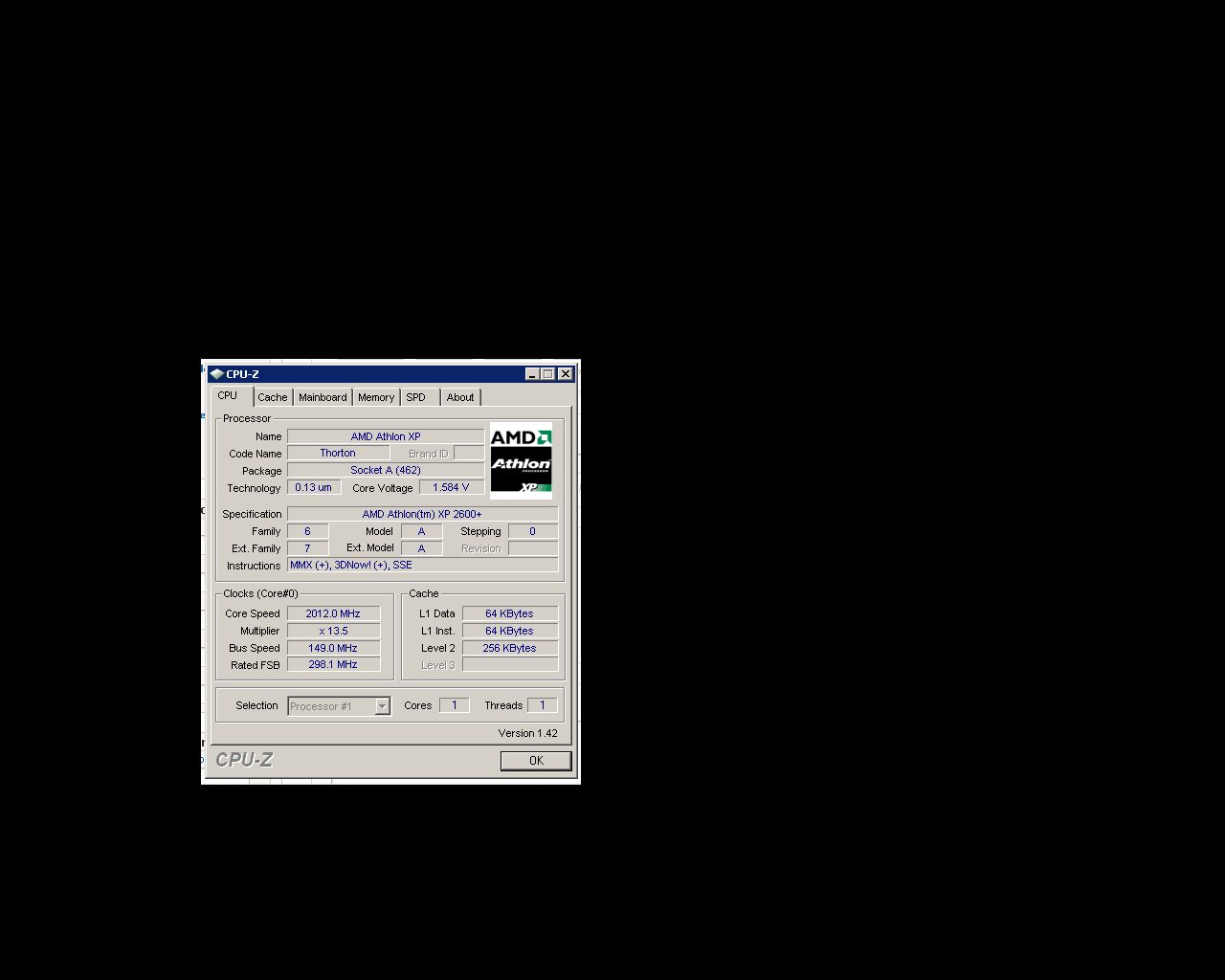Image resolution: width=1225 pixels, height=980 pixels.
Task: Click the empty Level 3 cache field
Action: 509,665
